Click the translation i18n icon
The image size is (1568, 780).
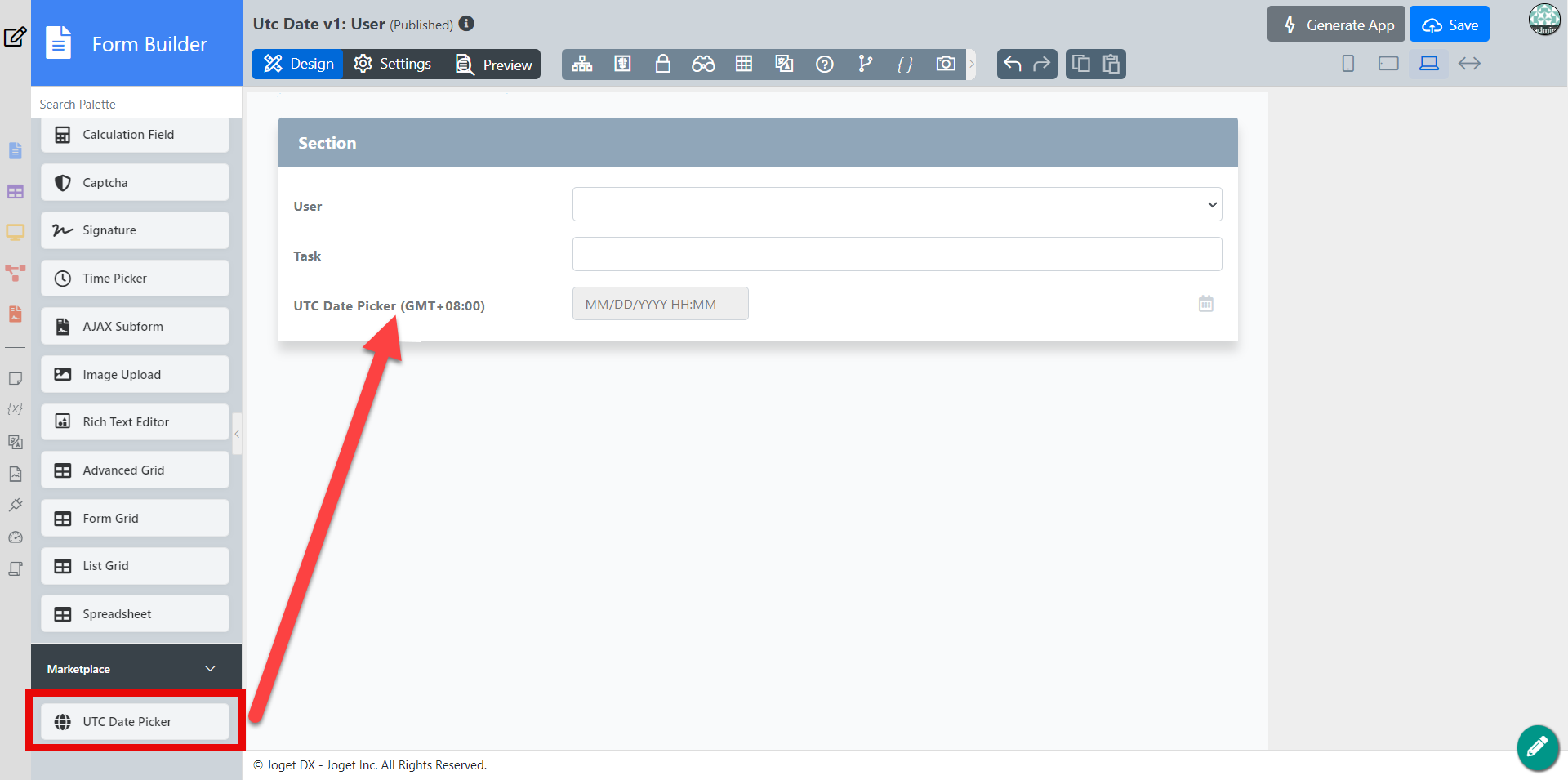[784, 64]
